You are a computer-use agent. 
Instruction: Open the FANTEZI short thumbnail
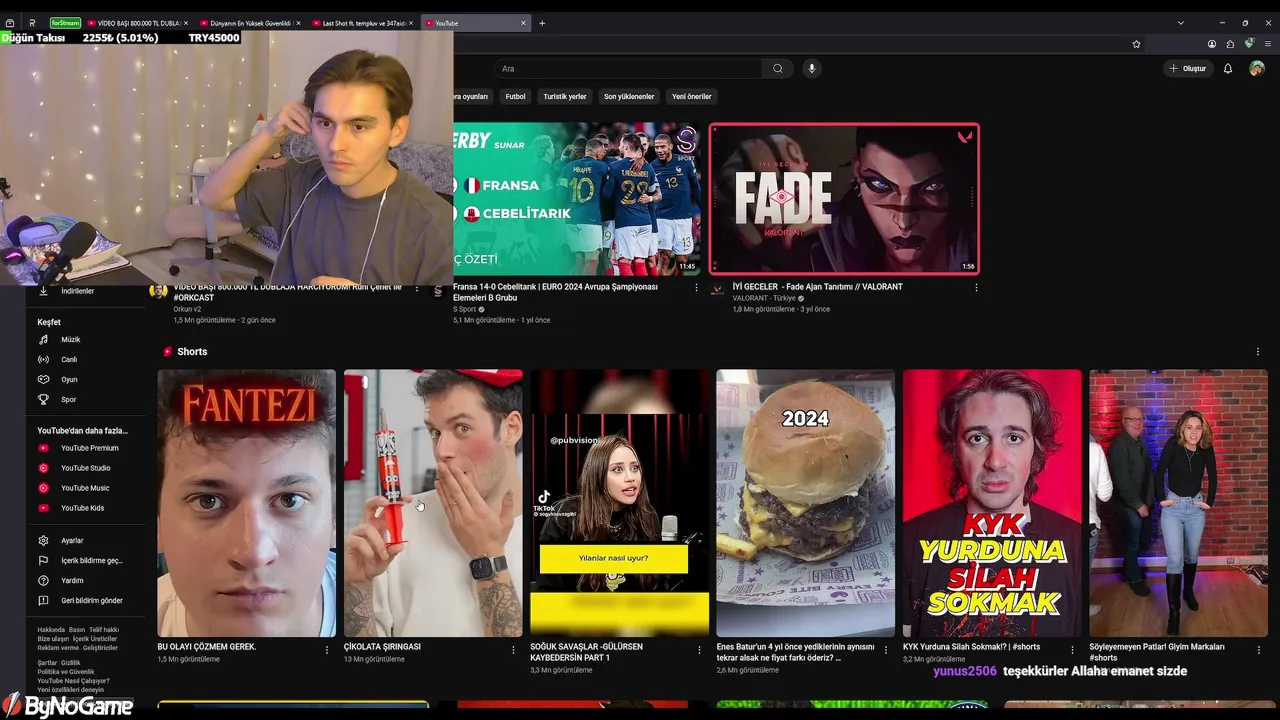point(246,503)
